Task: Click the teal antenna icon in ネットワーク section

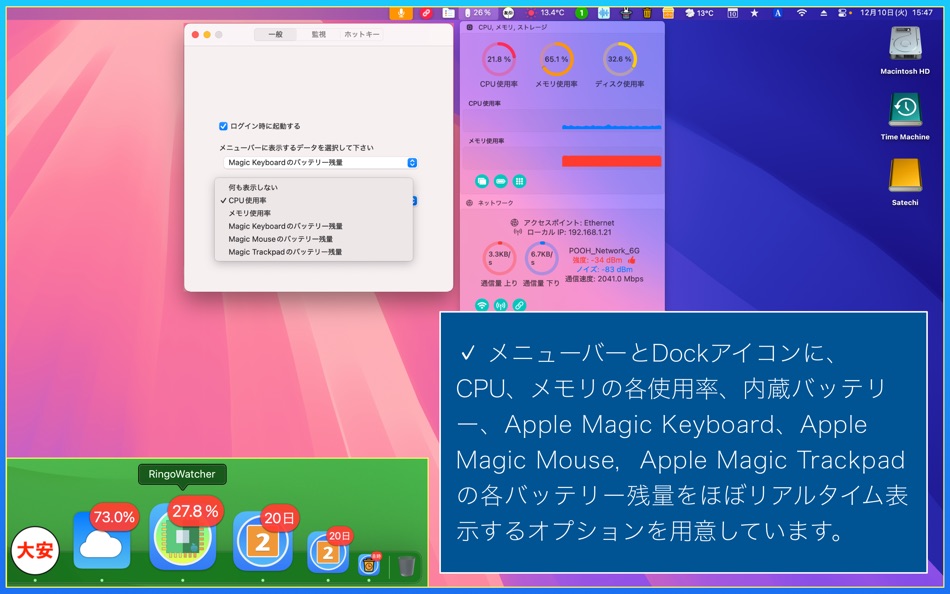Action: (500, 305)
